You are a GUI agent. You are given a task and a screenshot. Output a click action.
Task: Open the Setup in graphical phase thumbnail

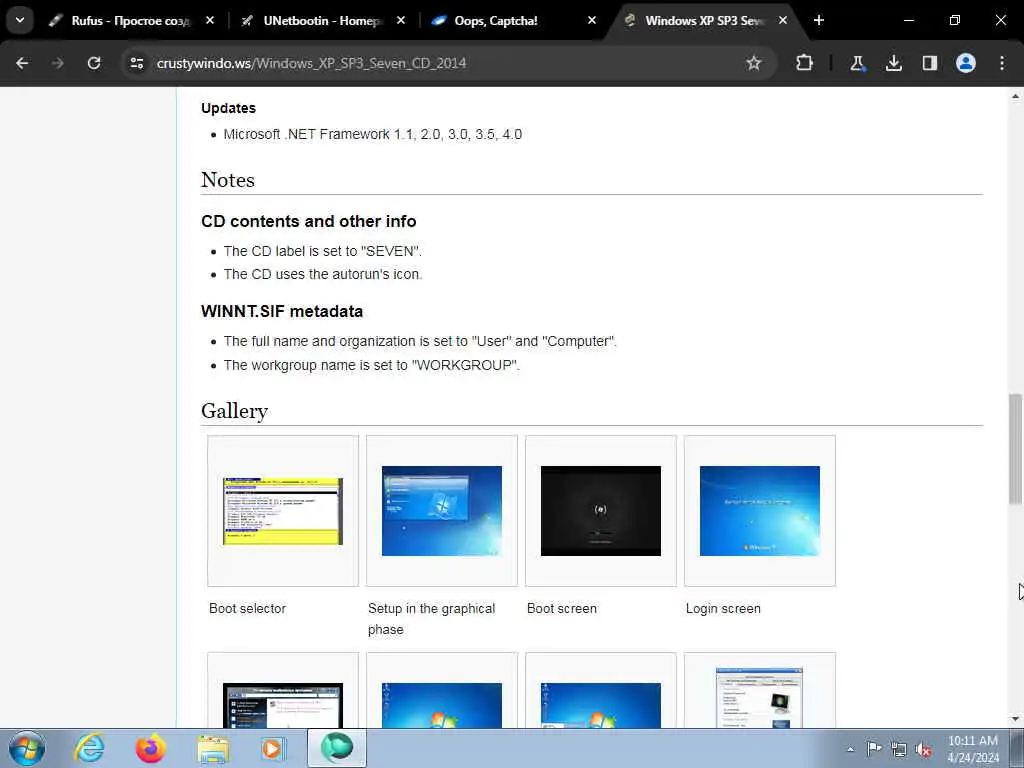click(441, 511)
